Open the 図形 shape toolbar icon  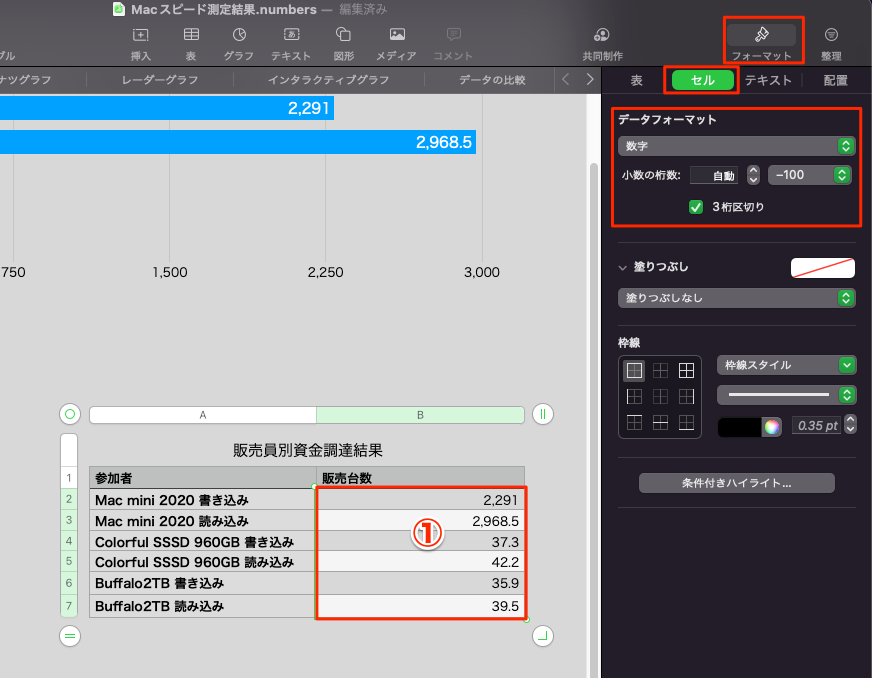click(343, 35)
